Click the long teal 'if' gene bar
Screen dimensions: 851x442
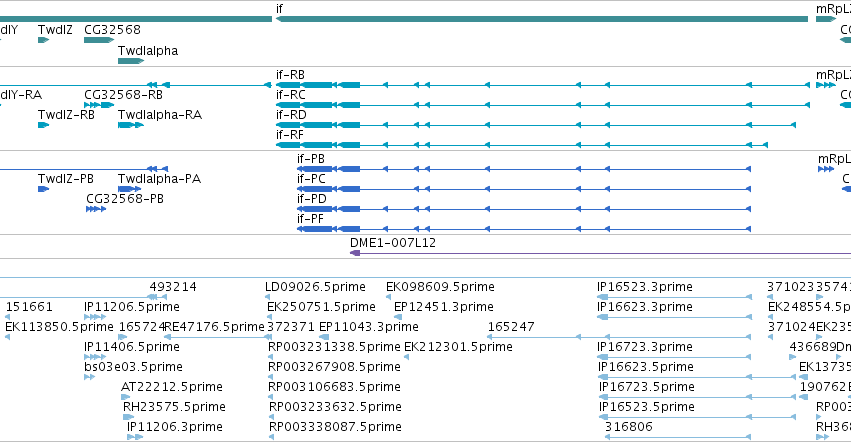tap(542, 20)
